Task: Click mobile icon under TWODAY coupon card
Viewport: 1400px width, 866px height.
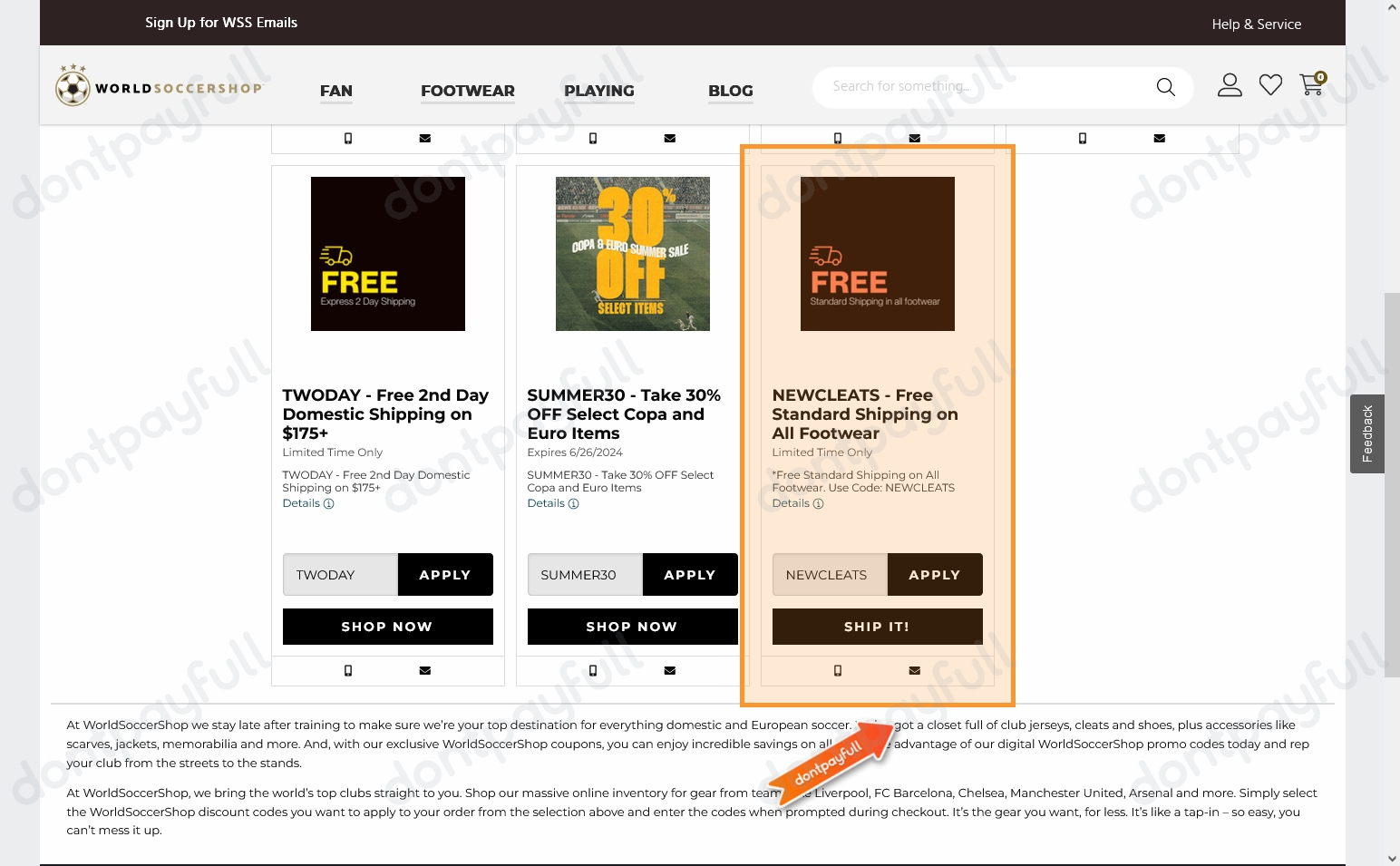Action: (348, 671)
